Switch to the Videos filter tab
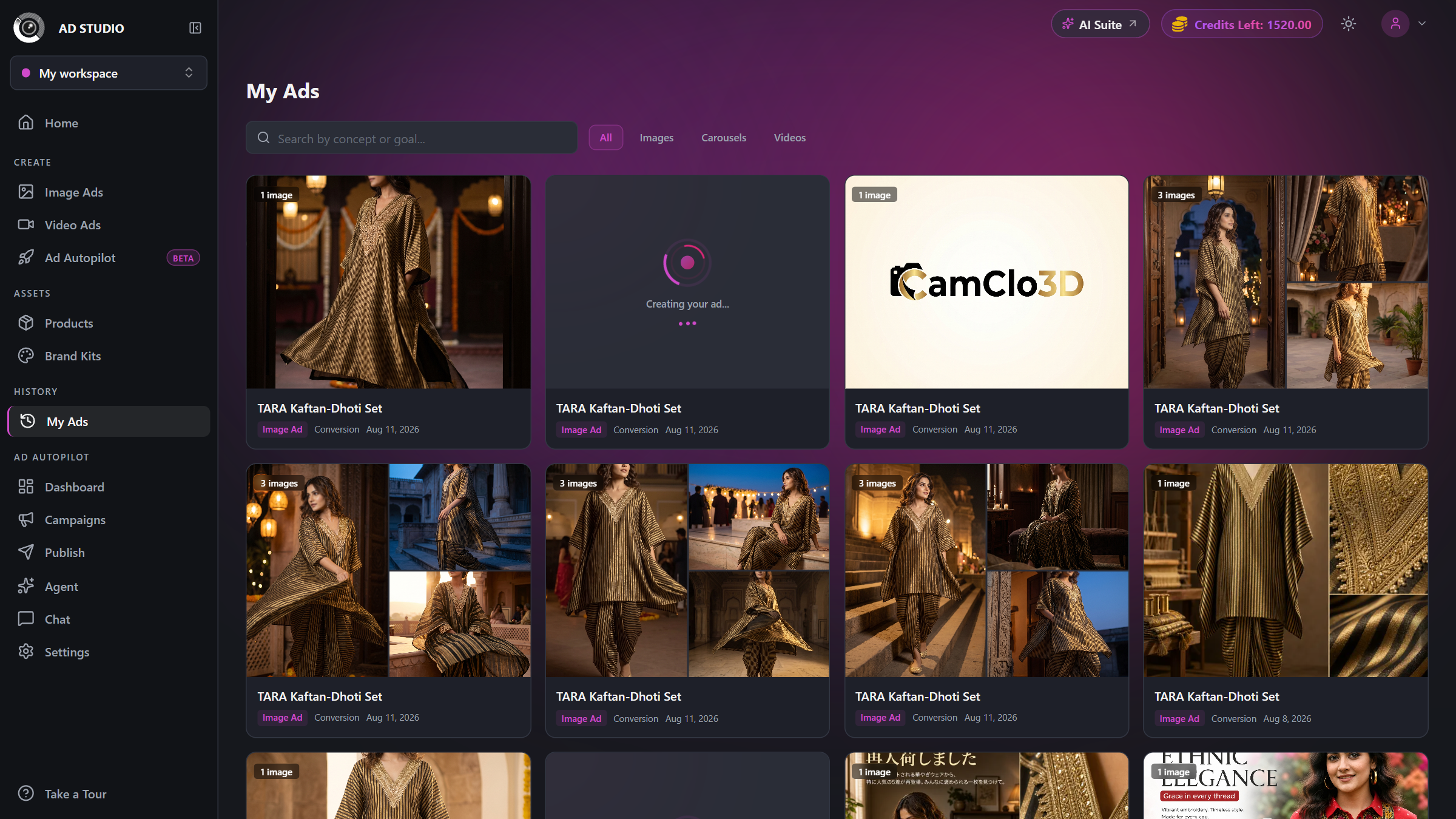Viewport: 1456px width, 819px height. [790, 138]
